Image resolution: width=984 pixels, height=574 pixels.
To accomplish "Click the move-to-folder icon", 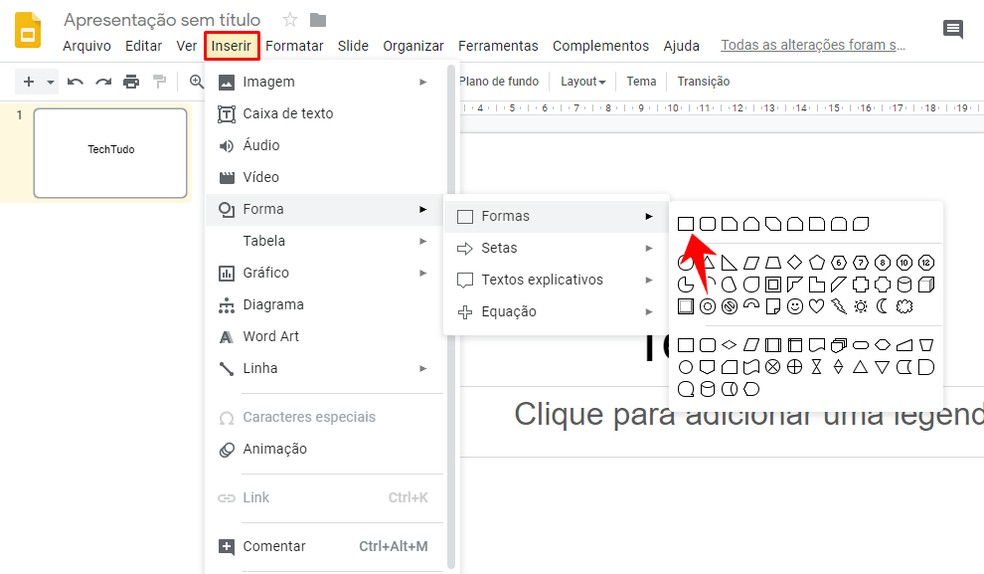I will click(318, 20).
